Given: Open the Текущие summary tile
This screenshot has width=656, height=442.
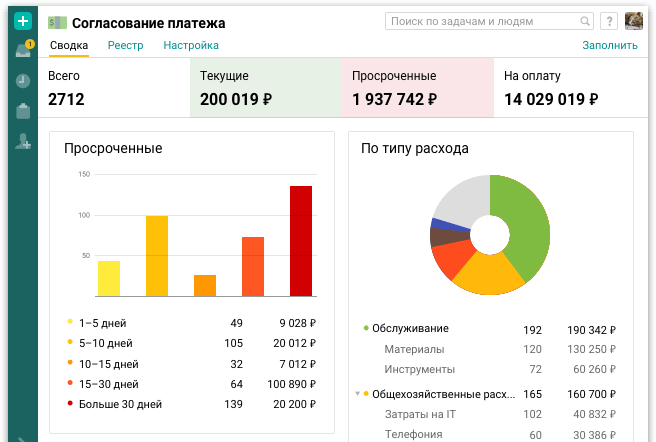Looking at the screenshot, I should pyautogui.click(x=264, y=88).
